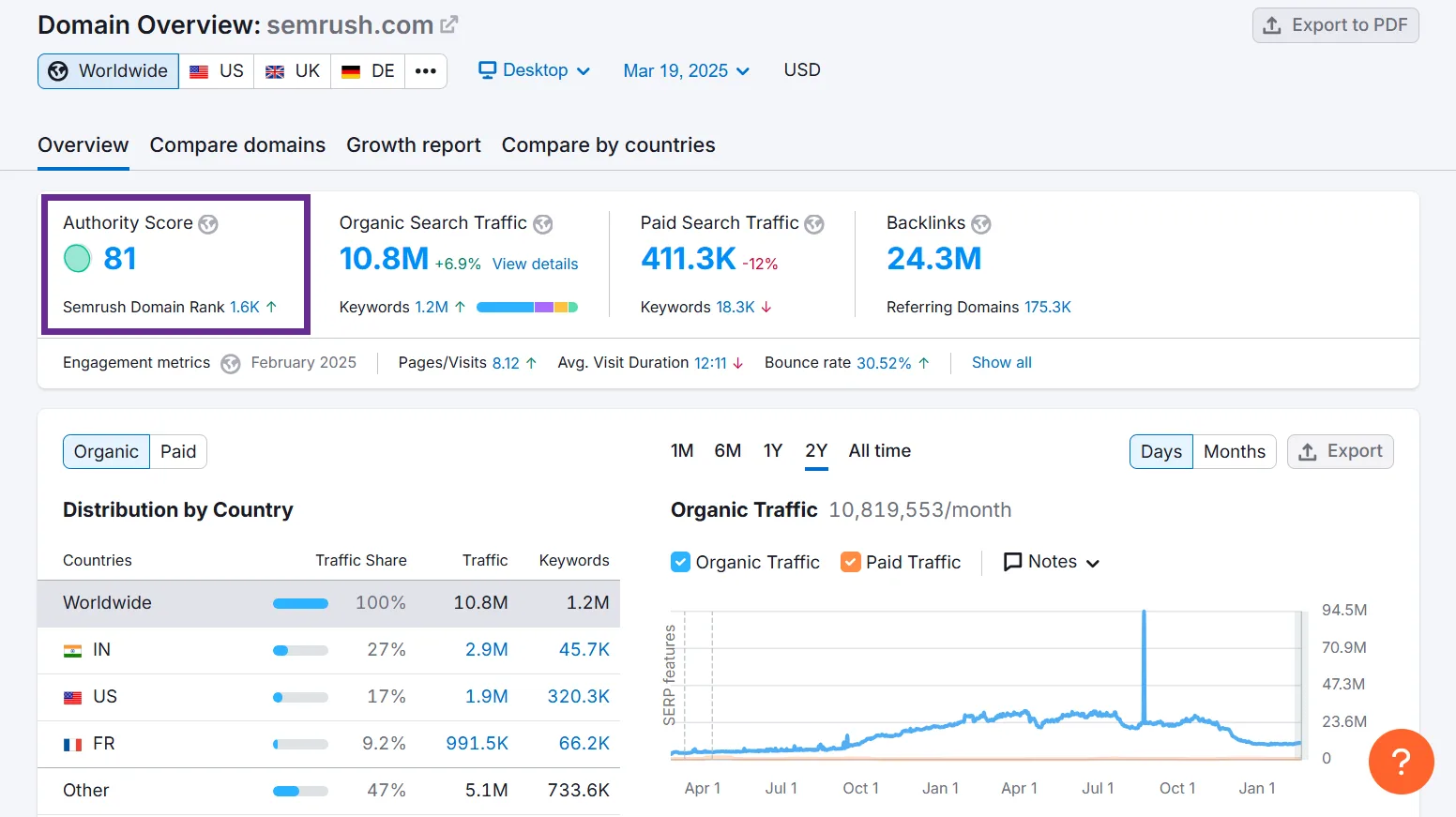Click the Backlinks 24.3M value
1456x817 pixels.
tap(934, 258)
